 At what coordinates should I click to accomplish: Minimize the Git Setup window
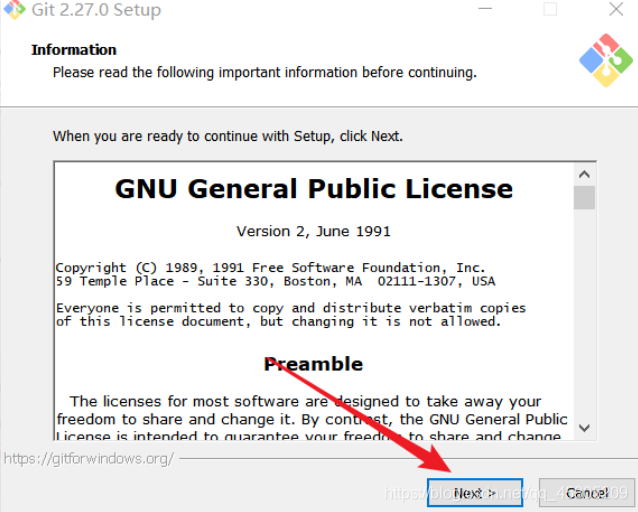tap(485, 9)
